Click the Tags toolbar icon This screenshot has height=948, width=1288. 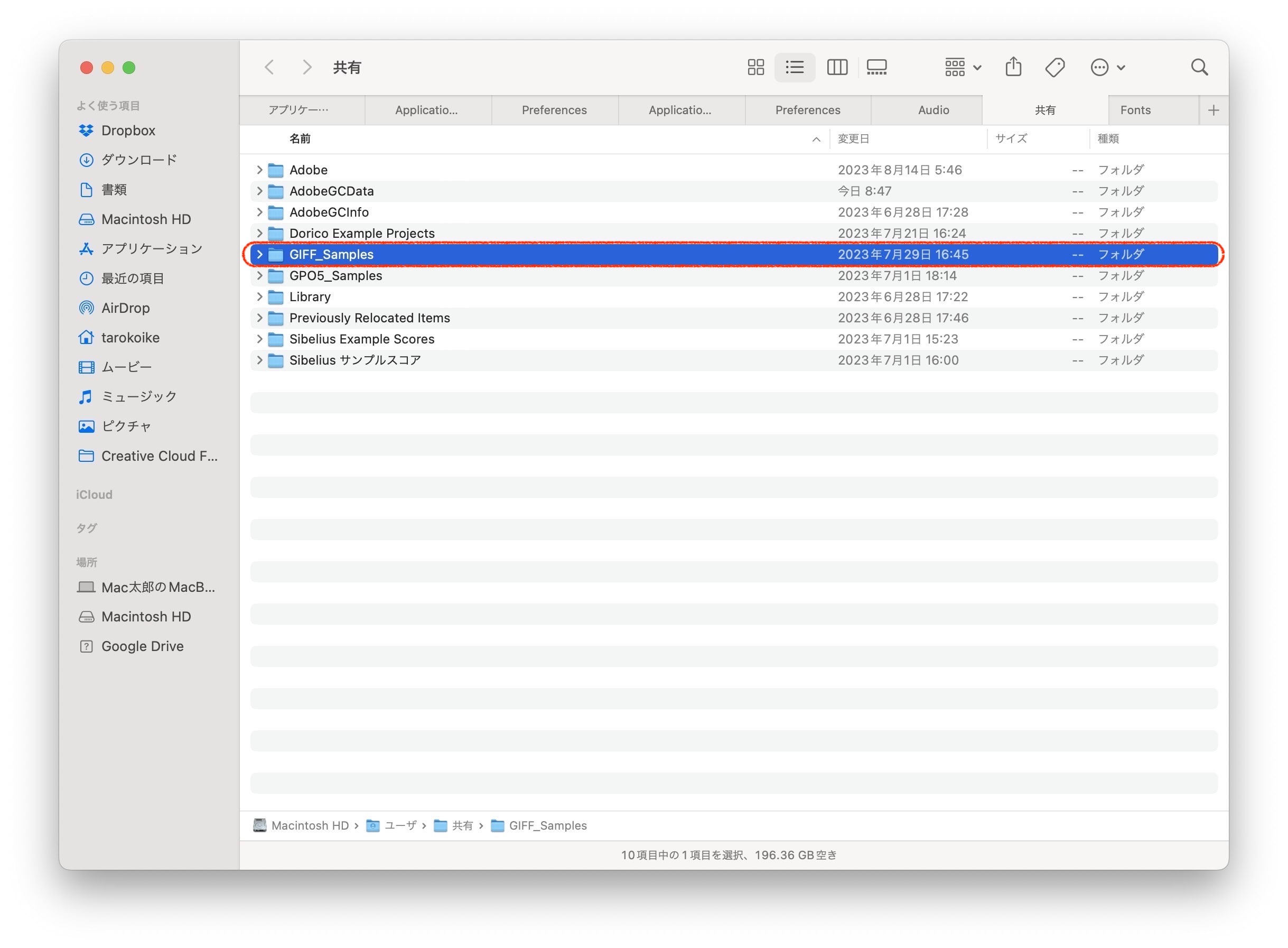[x=1054, y=67]
